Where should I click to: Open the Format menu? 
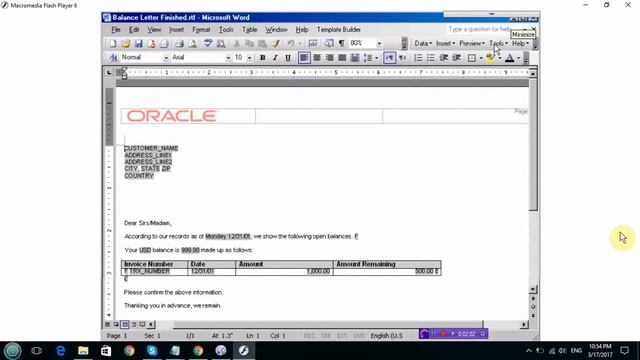click(201, 30)
